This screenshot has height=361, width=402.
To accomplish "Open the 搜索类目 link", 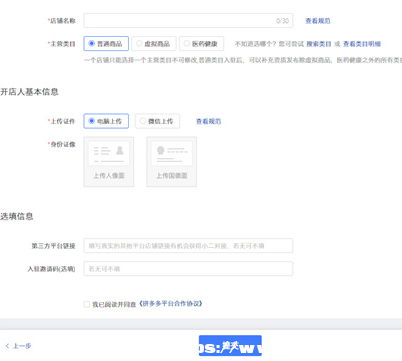I will (319, 44).
